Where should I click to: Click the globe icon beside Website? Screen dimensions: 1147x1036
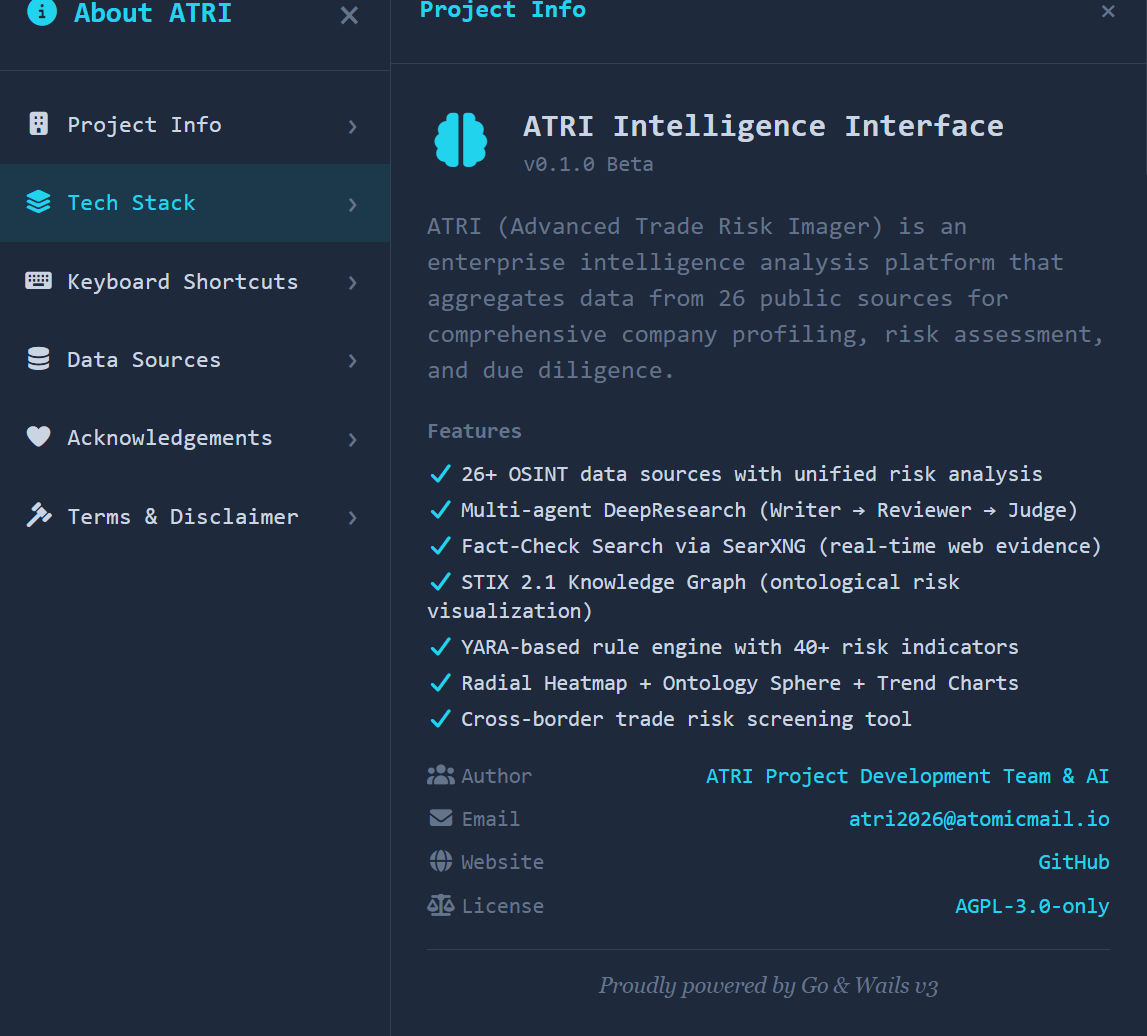(440, 861)
